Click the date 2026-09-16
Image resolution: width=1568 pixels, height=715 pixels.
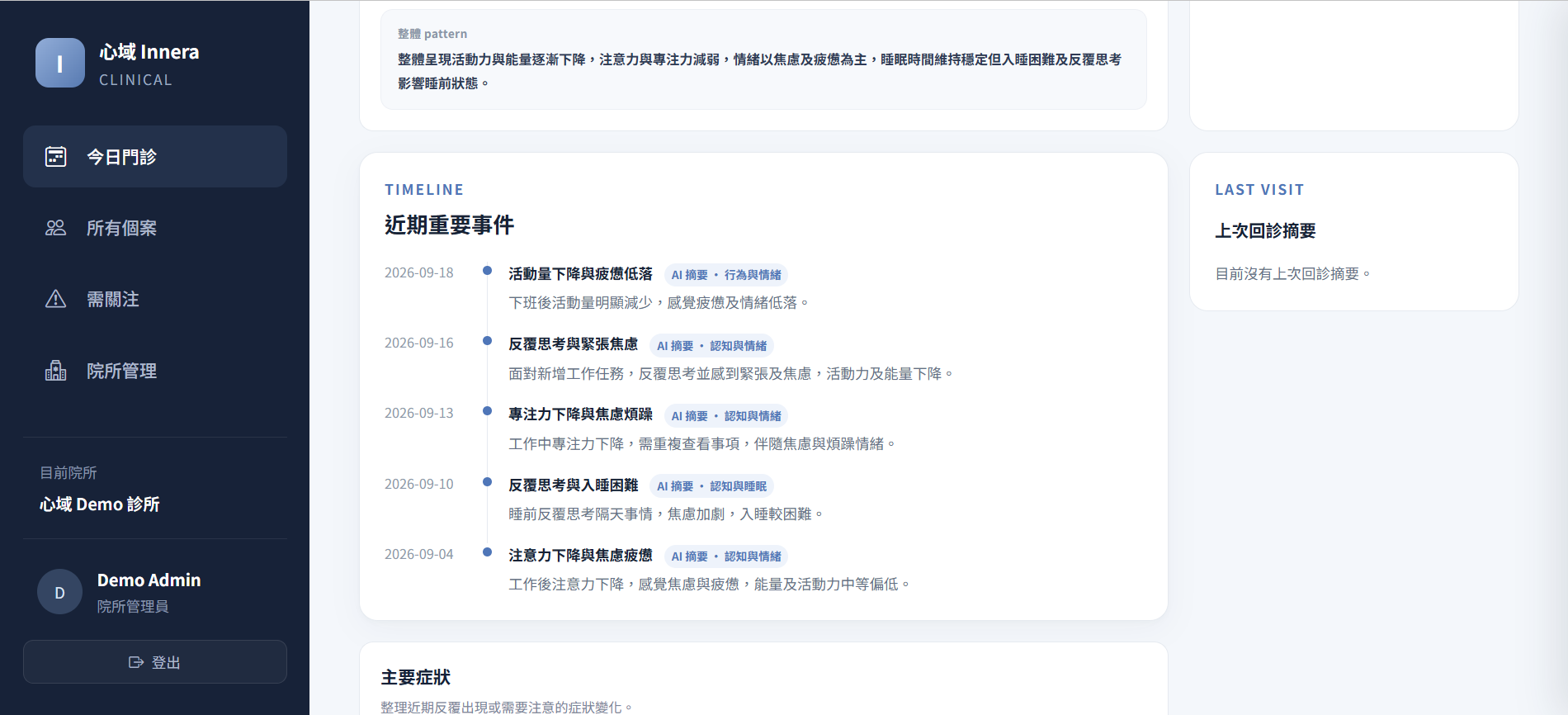pyautogui.click(x=419, y=343)
